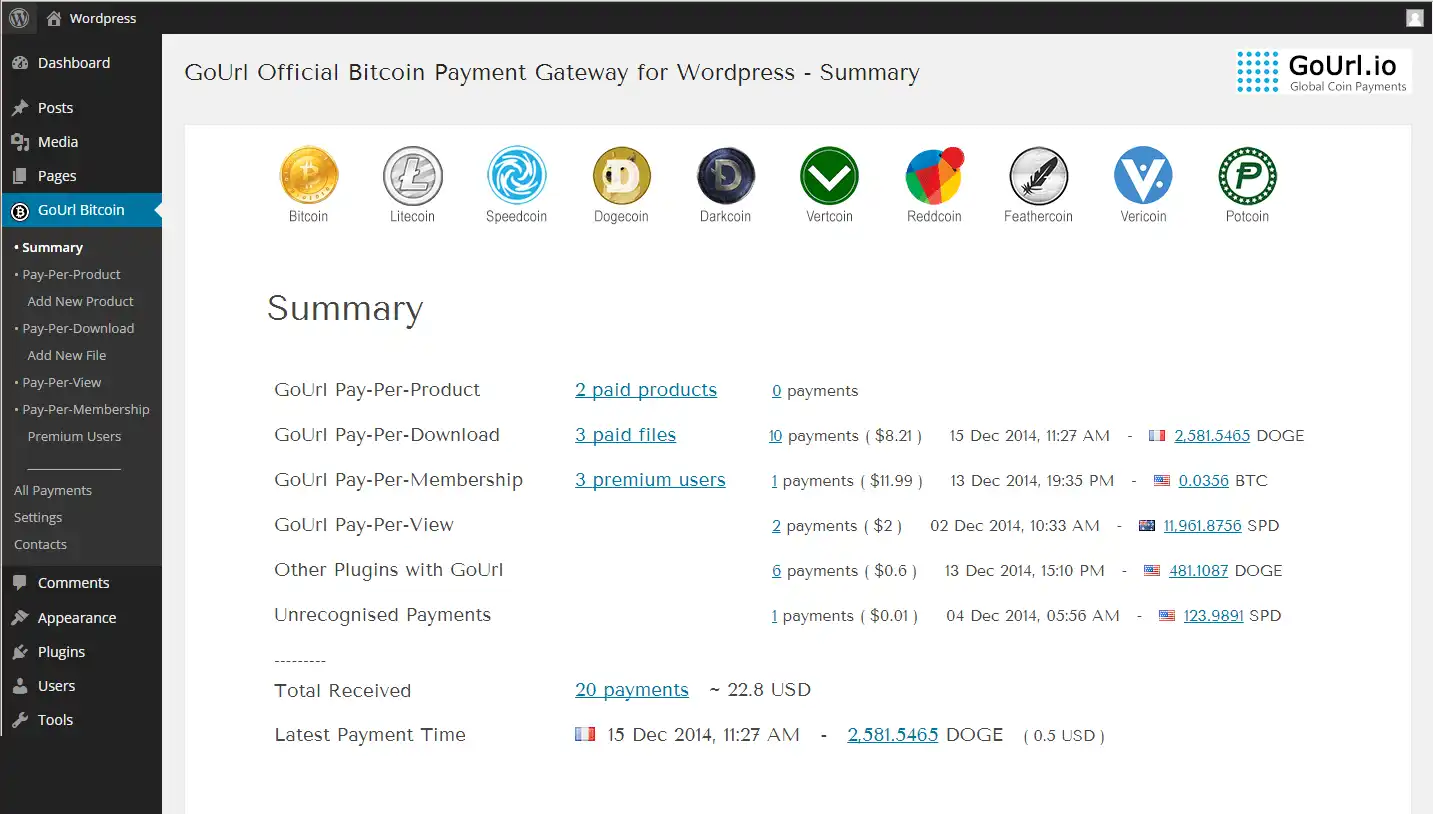1433x814 pixels.
Task: Open Contacts submenu item
Action: point(40,544)
